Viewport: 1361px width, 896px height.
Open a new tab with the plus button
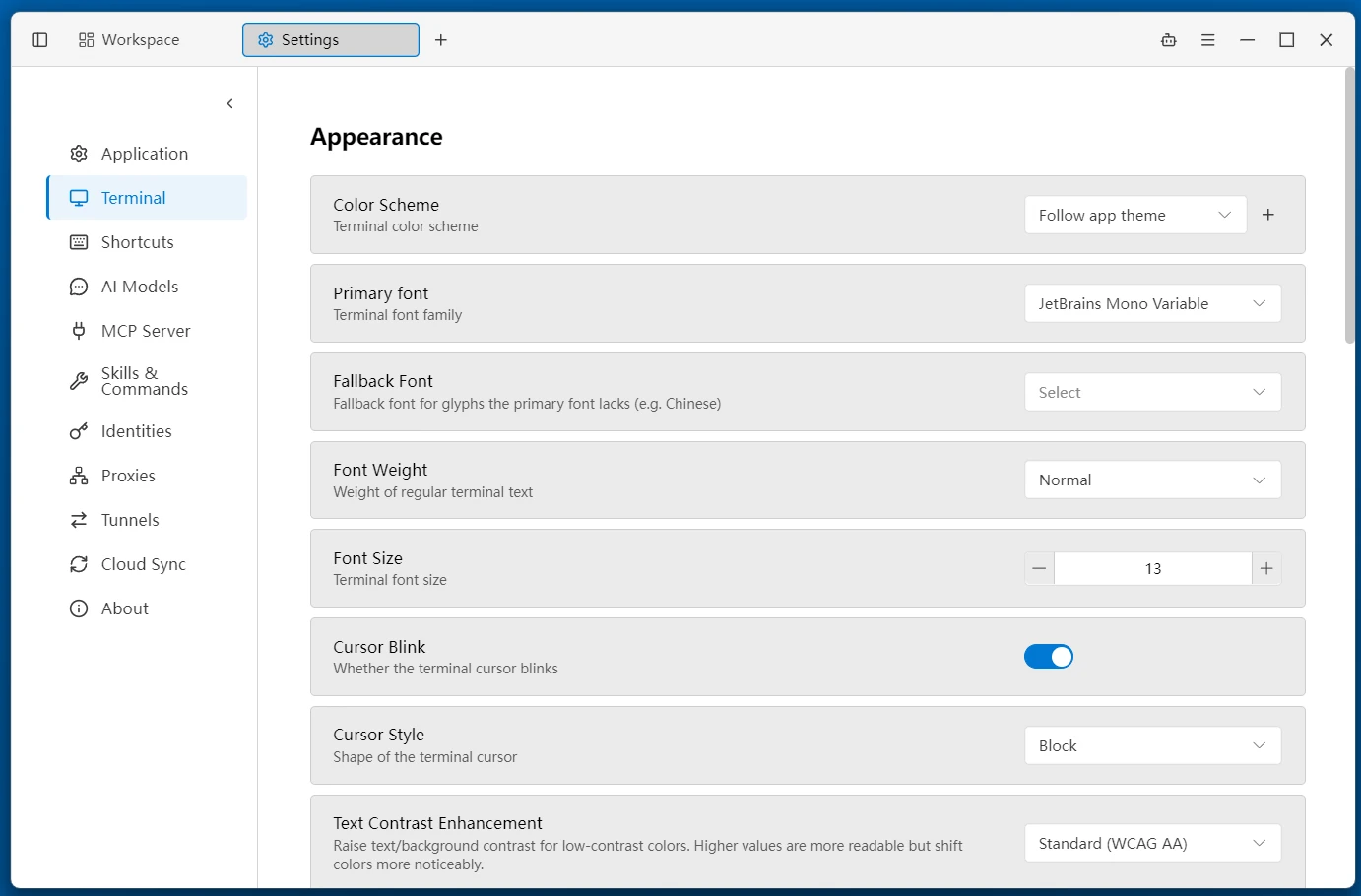tap(441, 40)
